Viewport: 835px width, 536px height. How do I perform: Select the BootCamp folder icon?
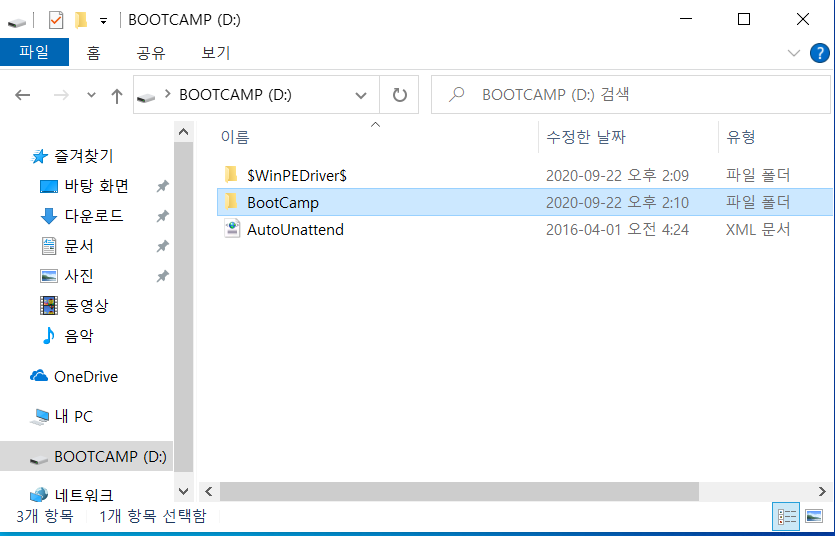click(x=231, y=202)
